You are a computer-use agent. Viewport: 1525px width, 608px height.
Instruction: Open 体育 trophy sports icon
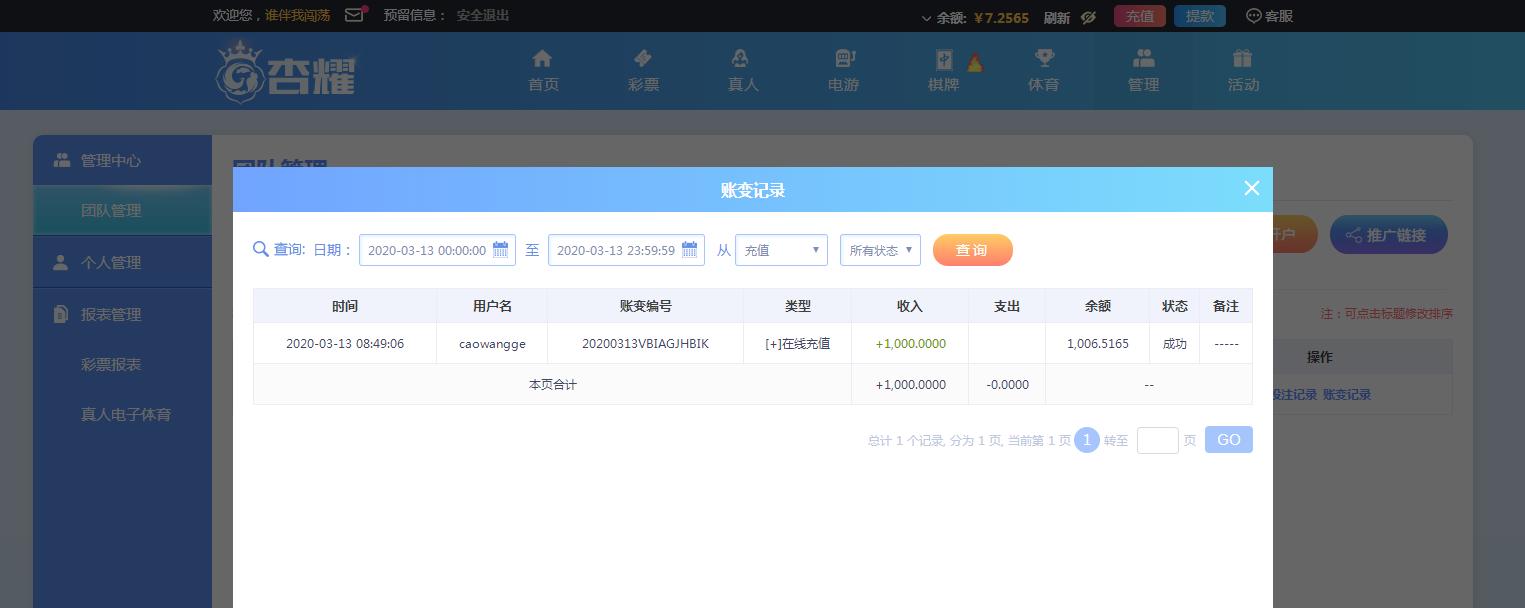1043,59
